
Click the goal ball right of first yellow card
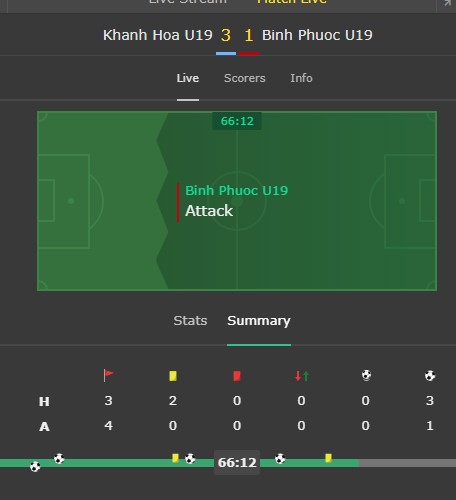(x=190, y=459)
